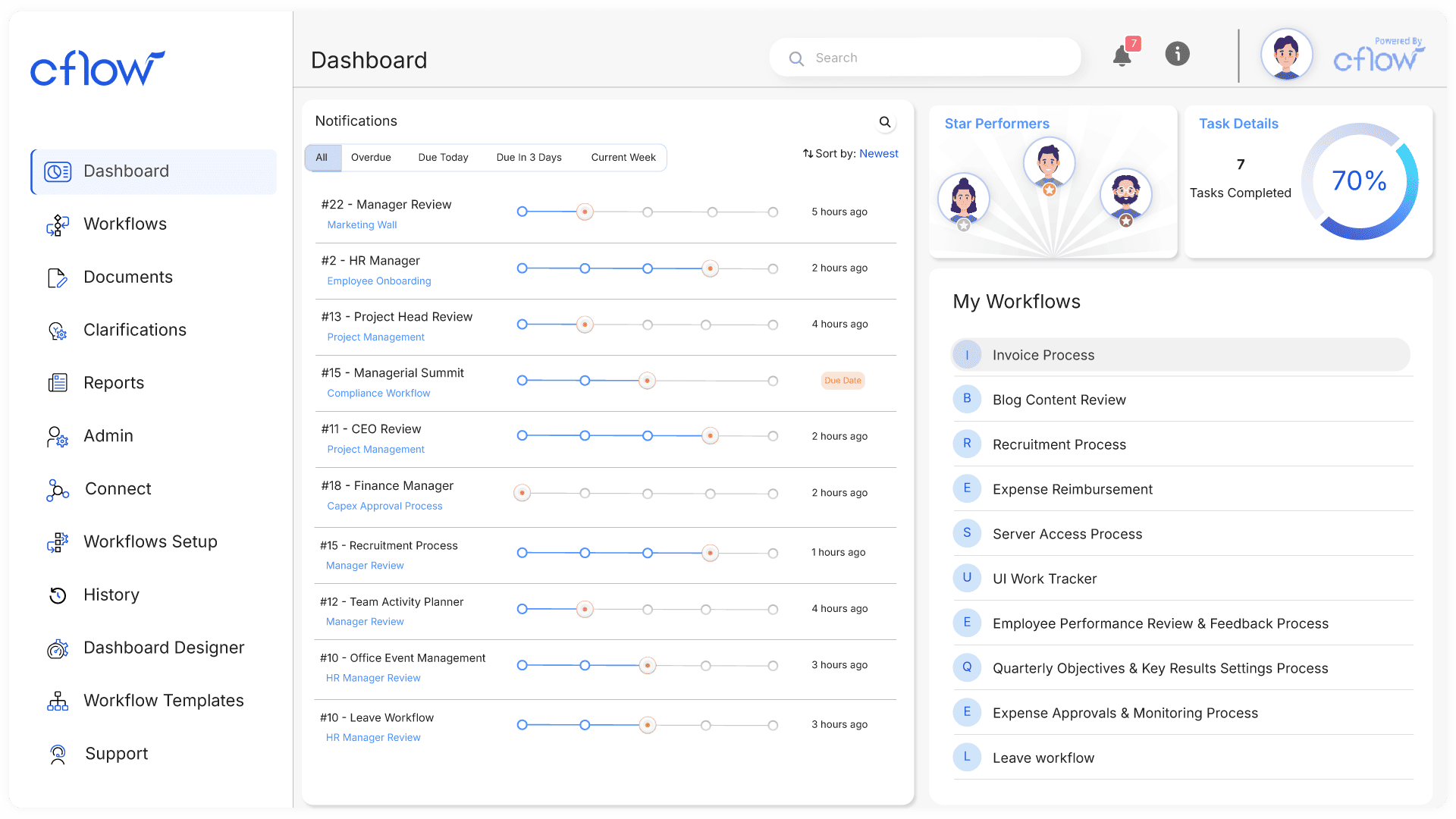This screenshot has width=1456, height=819.
Task: Open the Marketing Wall workflow link
Action: [362, 224]
